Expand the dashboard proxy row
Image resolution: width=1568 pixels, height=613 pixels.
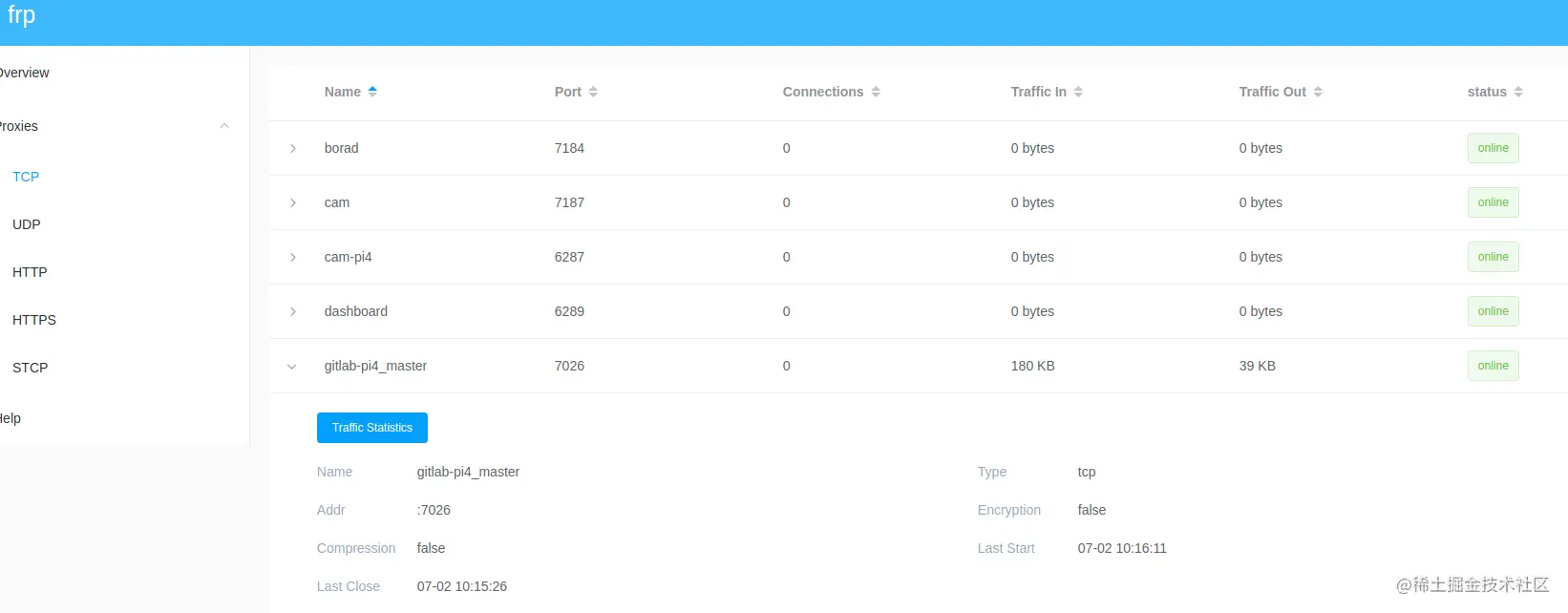click(x=293, y=311)
